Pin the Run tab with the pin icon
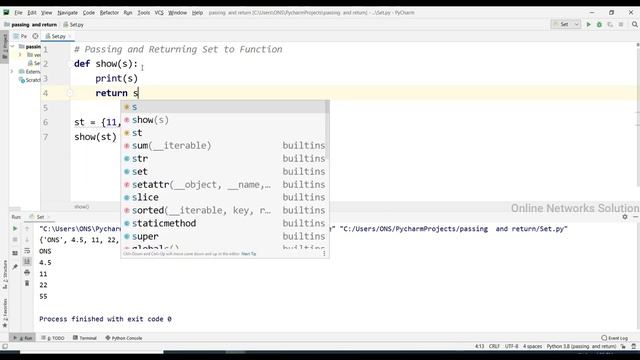The width and height of the screenshot is (640, 360). click(15, 267)
